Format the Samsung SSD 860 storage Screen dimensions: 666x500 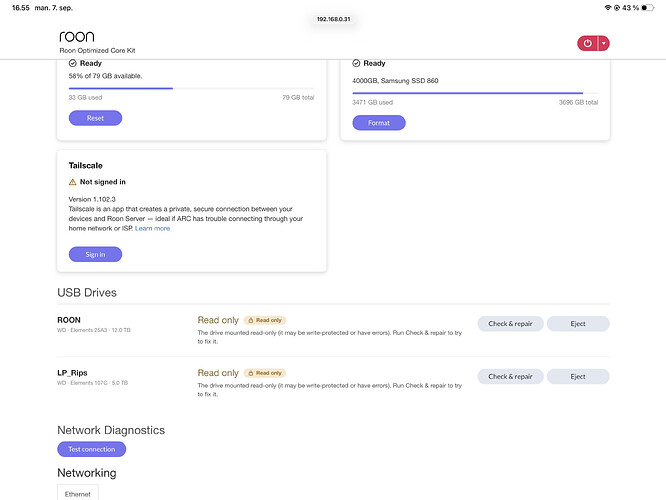click(x=379, y=123)
